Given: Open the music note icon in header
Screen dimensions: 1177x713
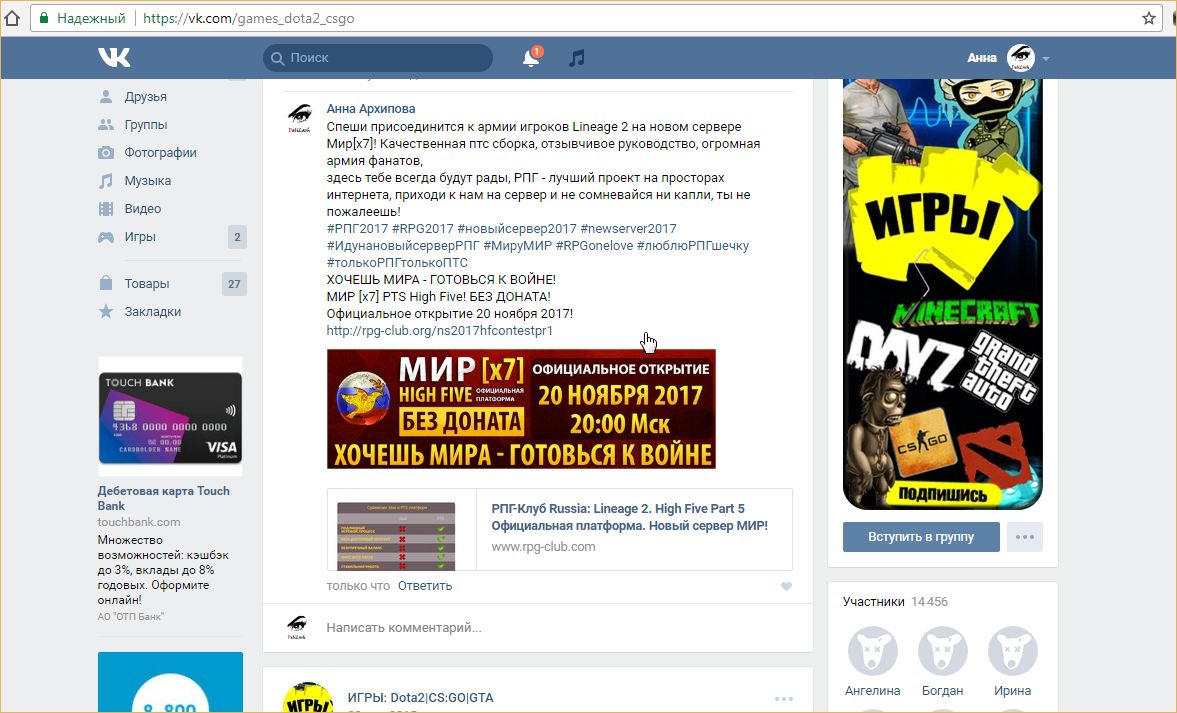Looking at the screenshot, I should pyautogui.click(x=576, y=58).
